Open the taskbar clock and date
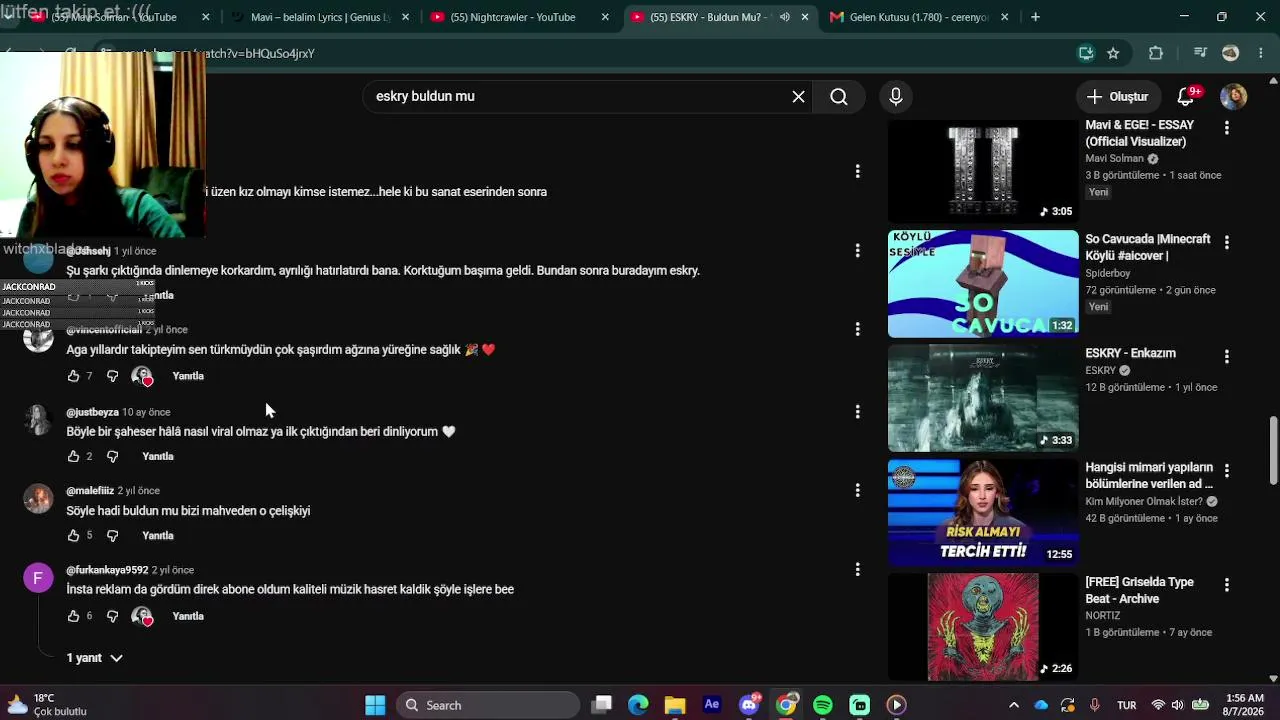This screenshot has width=1280, height=720. [x=1245, y=705]
